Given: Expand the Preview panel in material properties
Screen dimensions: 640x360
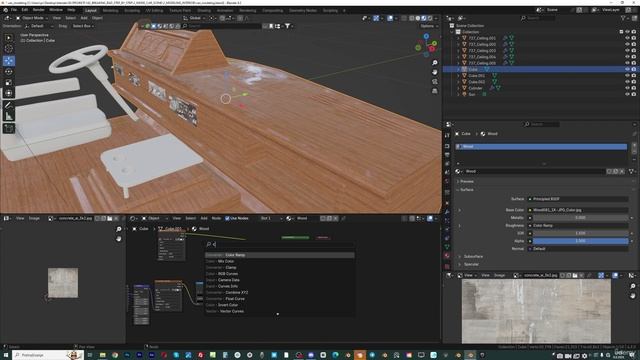Looking at the screenshot, I should click(x=467, y=182).
